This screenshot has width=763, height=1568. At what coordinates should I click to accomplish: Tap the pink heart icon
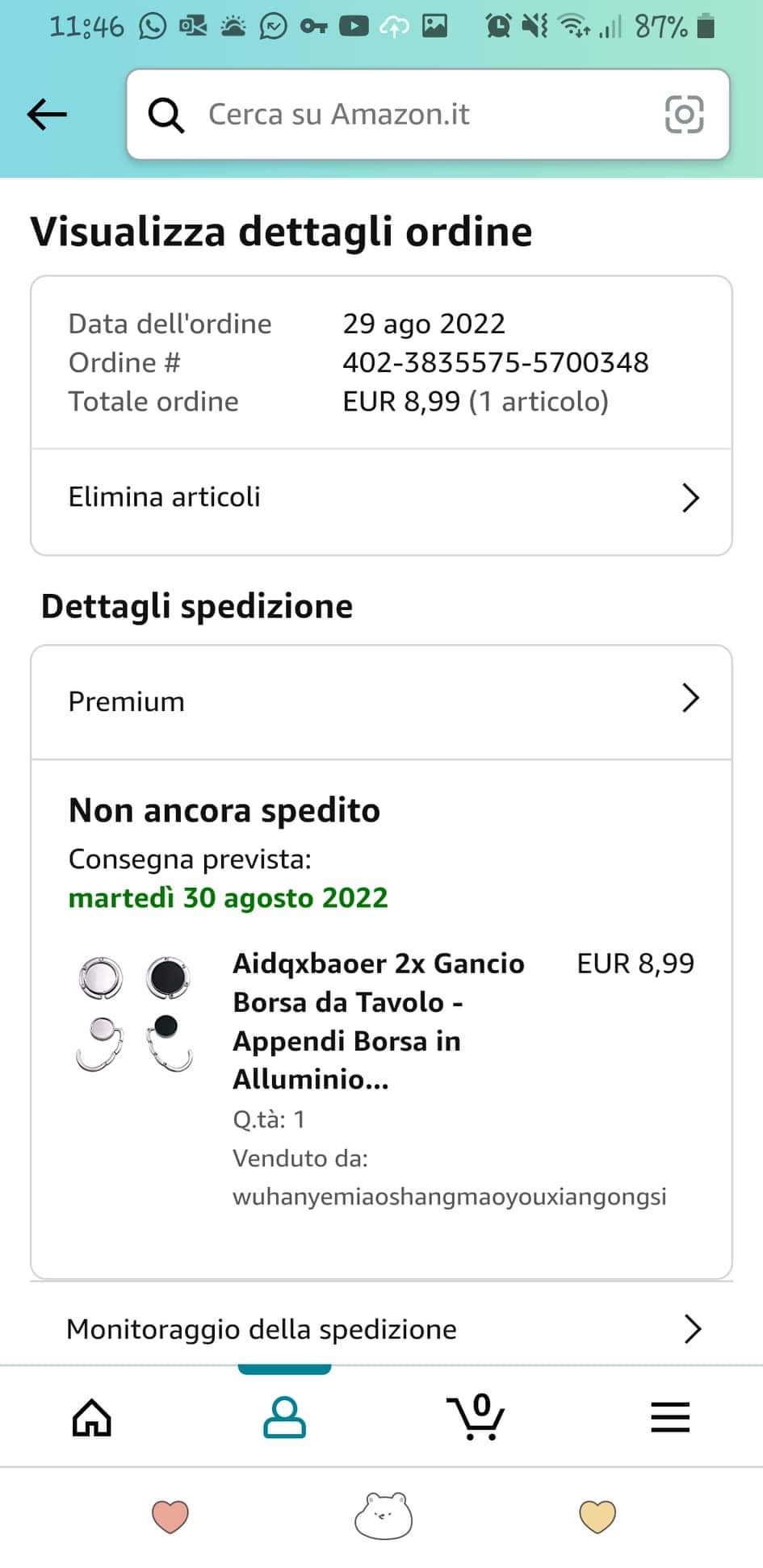(170, 1516)
